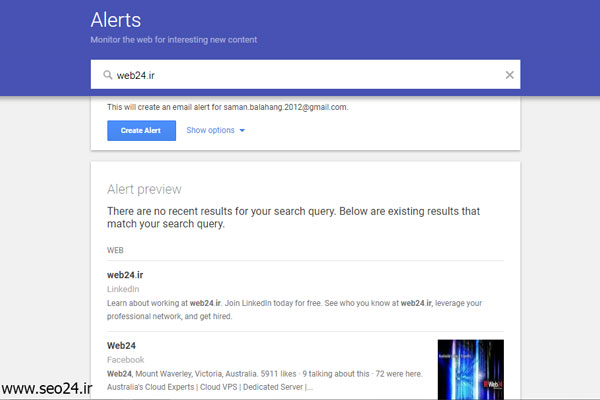Click the 'Monitor the web' subtitle
This screenshot has width=600, height=400.
tap(174, 39)
